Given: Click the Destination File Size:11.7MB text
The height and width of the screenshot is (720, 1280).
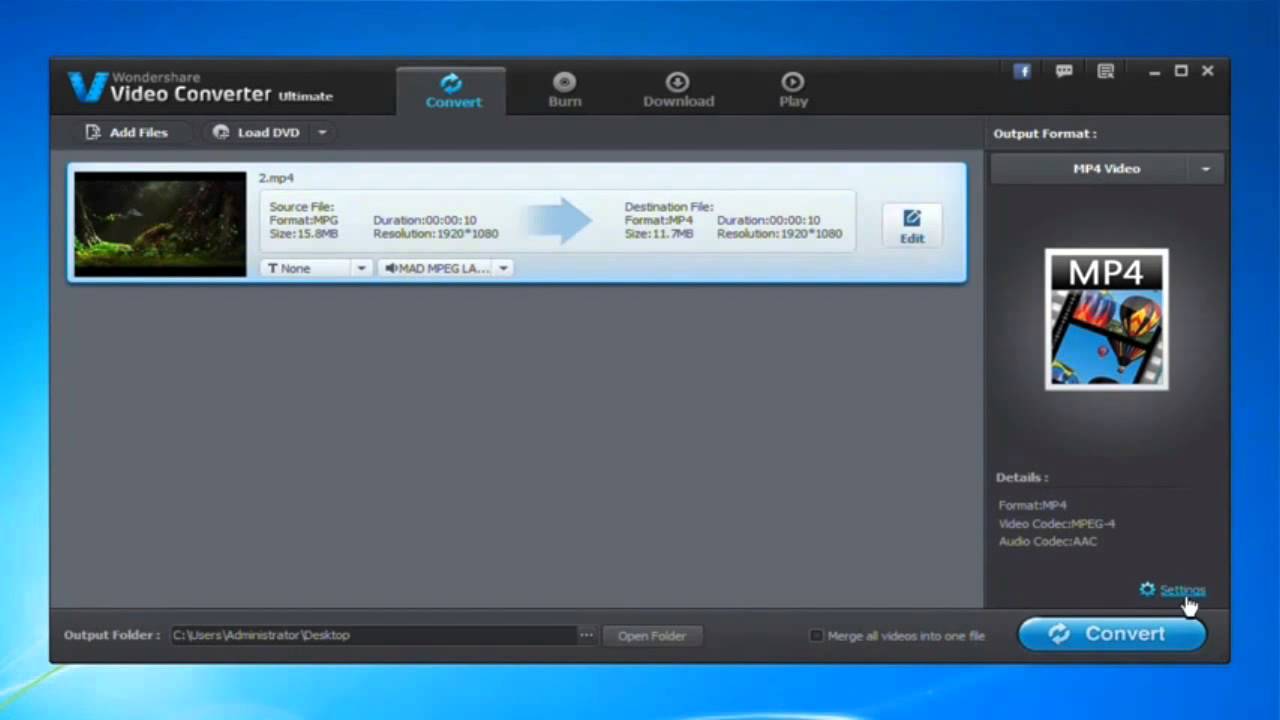Looking at the screenshot, I should 659,234.
